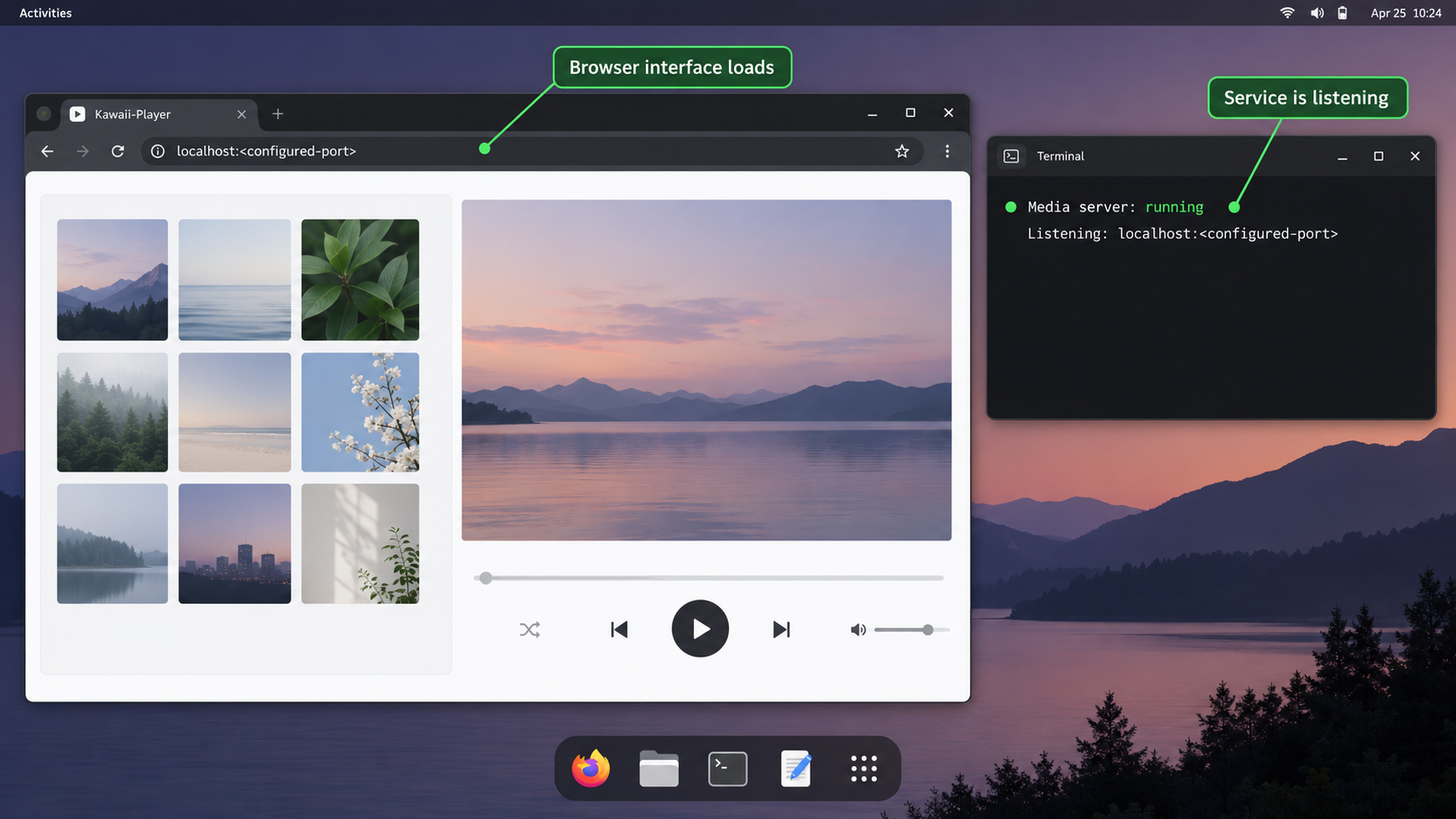The image size is (1456, 819).
Task: Click the 'Listening: localhost:<configured-port>' line in Terminal
Action: [x=1183, y=234]
